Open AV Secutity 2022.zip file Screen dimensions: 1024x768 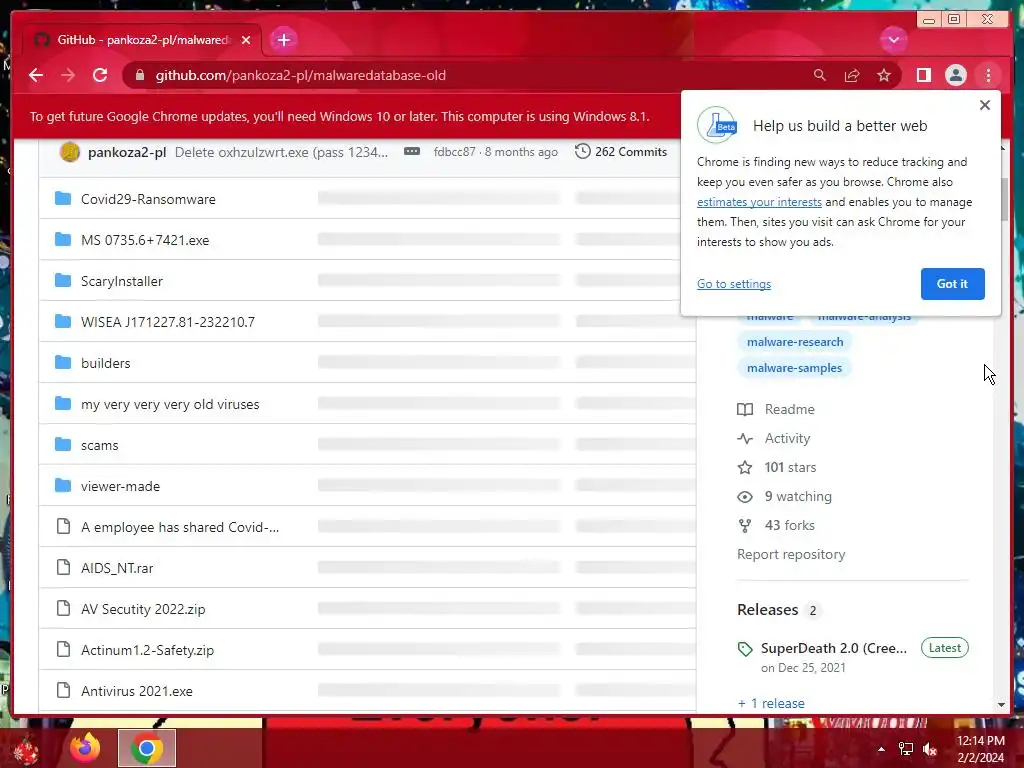point(143,609)
